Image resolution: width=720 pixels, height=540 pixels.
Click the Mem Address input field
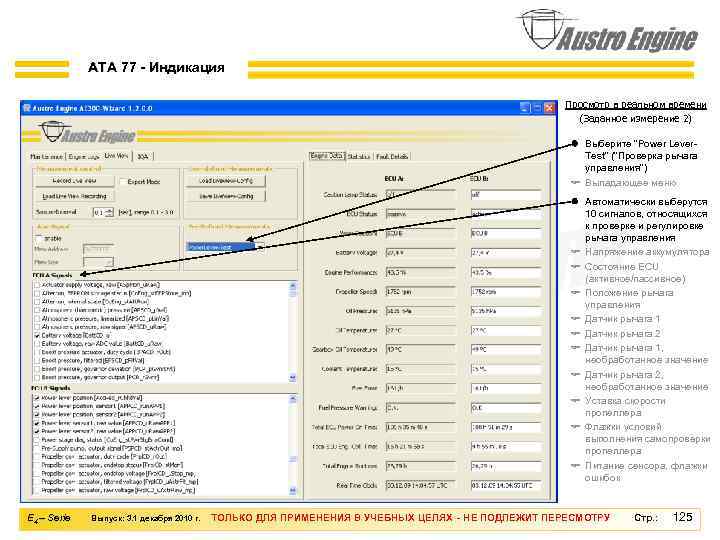[98, 249]
